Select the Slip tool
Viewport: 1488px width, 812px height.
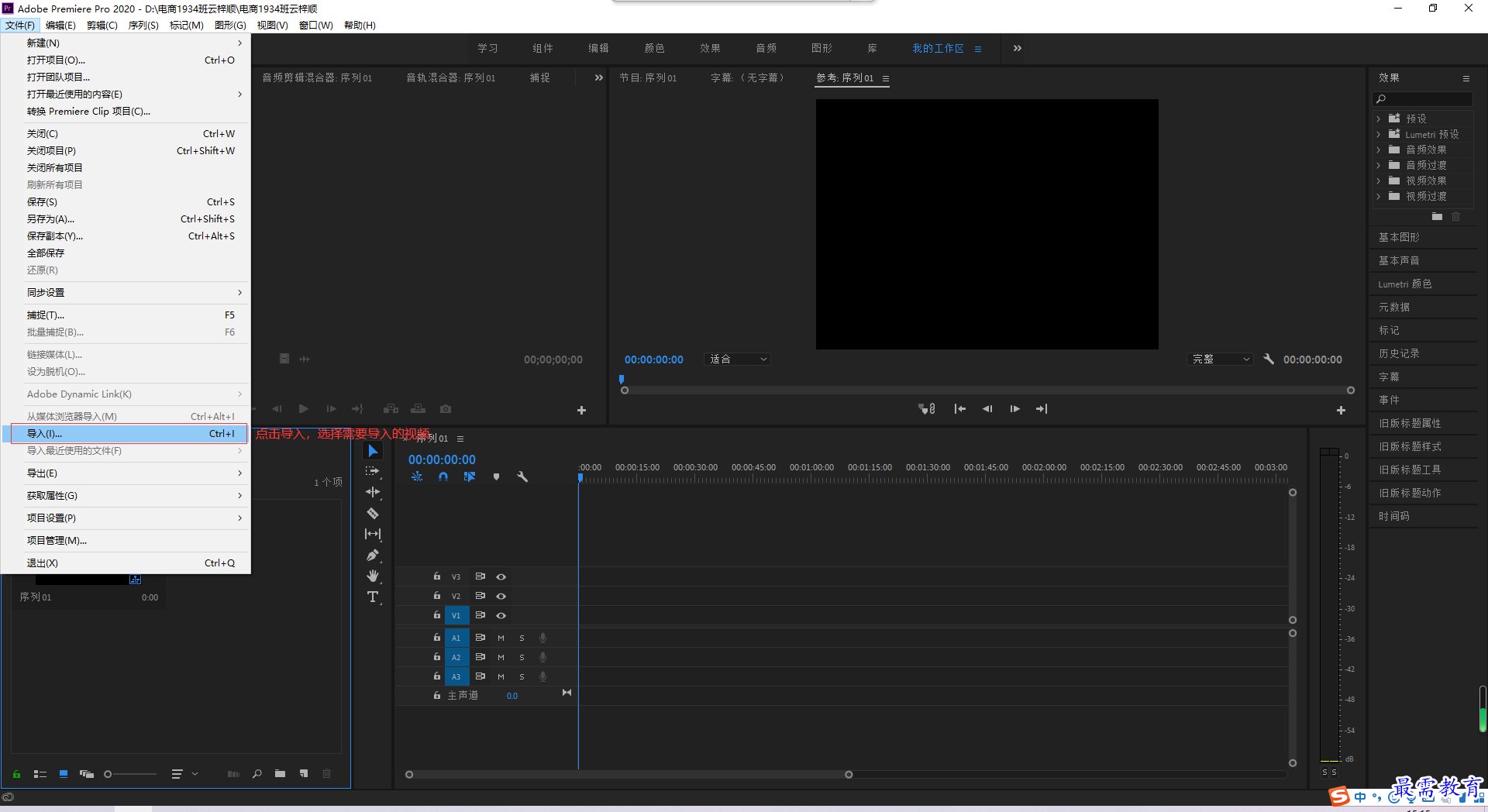[x=373, y=534]
